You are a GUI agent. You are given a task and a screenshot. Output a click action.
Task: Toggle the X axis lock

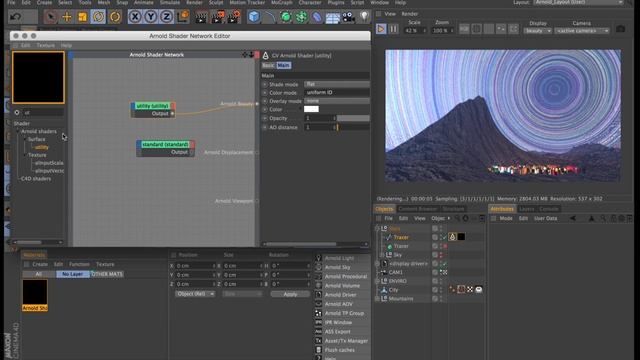point(135,17)
